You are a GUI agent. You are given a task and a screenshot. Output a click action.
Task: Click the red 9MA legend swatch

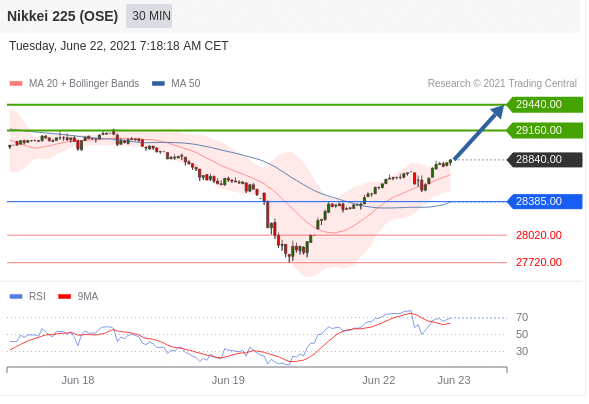point(65,297)
